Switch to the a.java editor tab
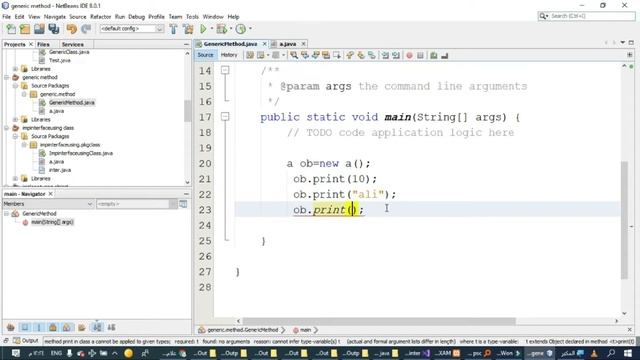Screen dimensions: 640x360 (x=288, y=44)
